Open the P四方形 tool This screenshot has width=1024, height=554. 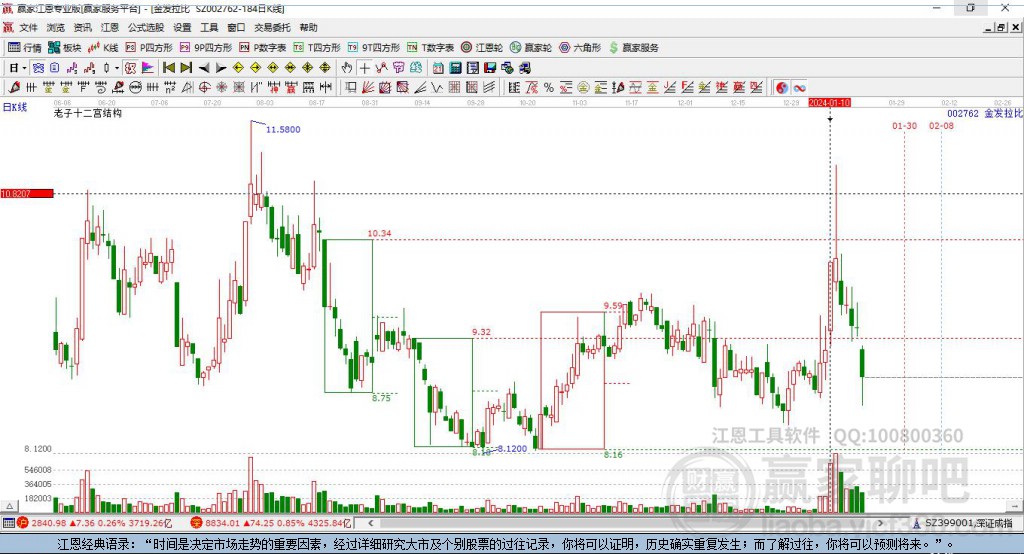click(x=149, y=48)
